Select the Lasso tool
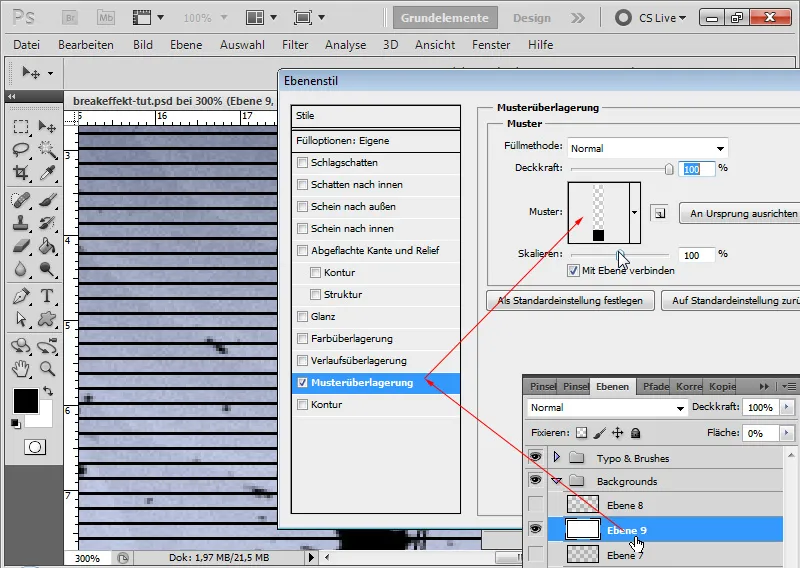 (x=20, y=150)
